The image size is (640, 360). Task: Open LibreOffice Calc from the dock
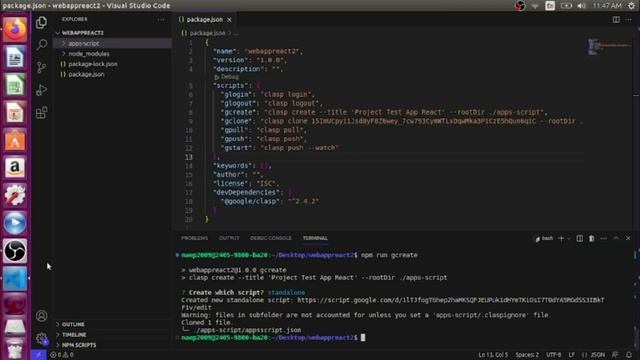pos(15,85)
